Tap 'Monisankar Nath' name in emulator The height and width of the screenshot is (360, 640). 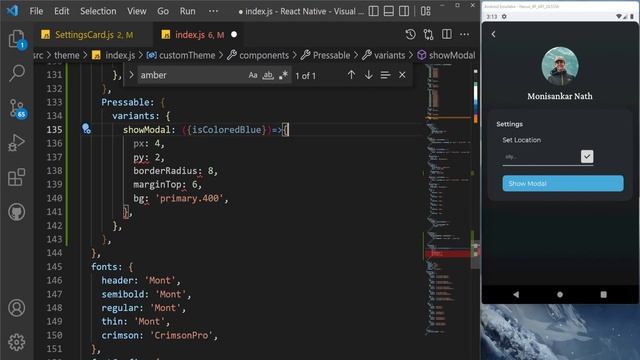[560, 96]
